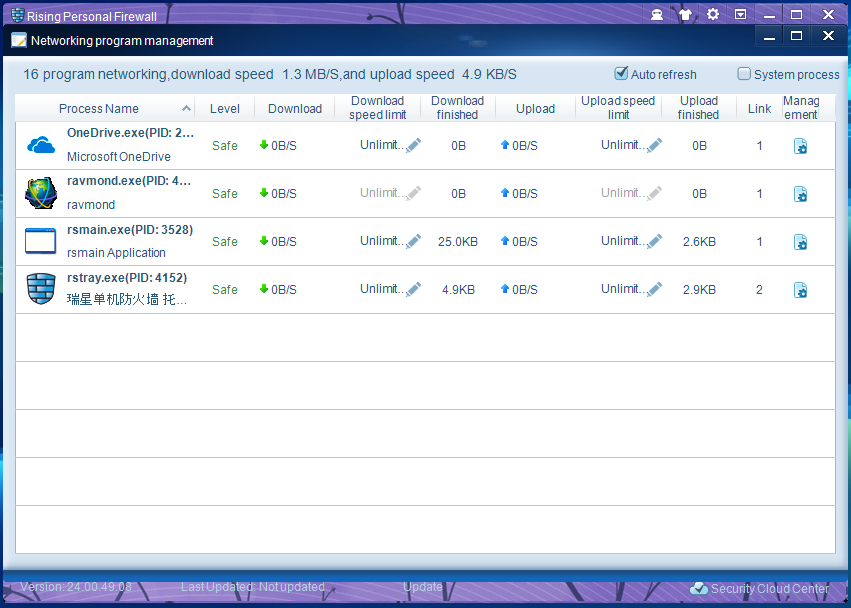
Task: Open Security Cloud Center link
Action: [770, 588]
